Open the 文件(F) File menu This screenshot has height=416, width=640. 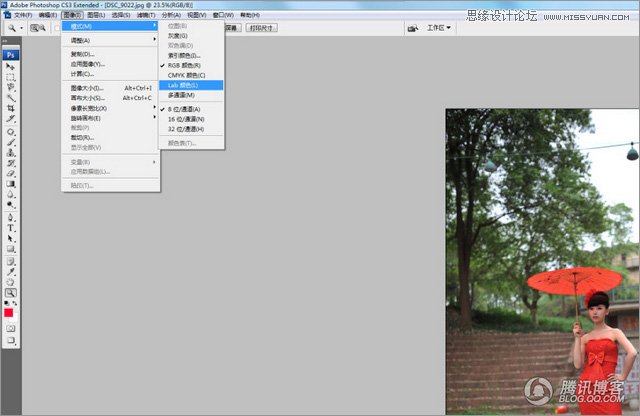(23, 15)
